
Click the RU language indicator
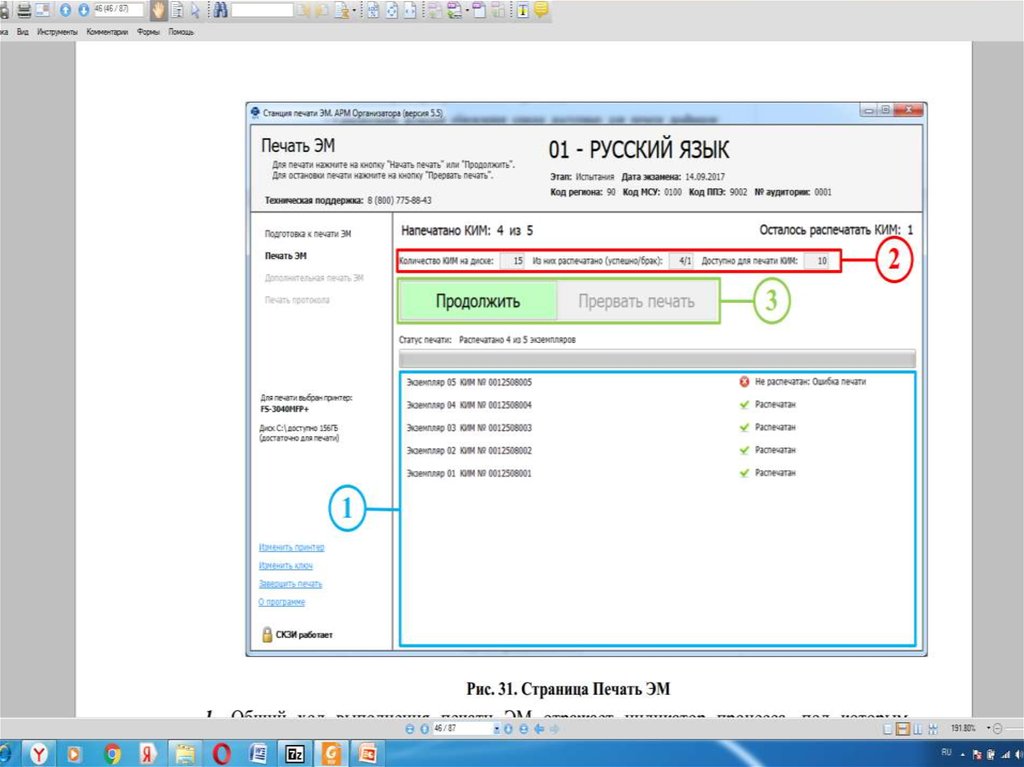click(x=946, y=752)
